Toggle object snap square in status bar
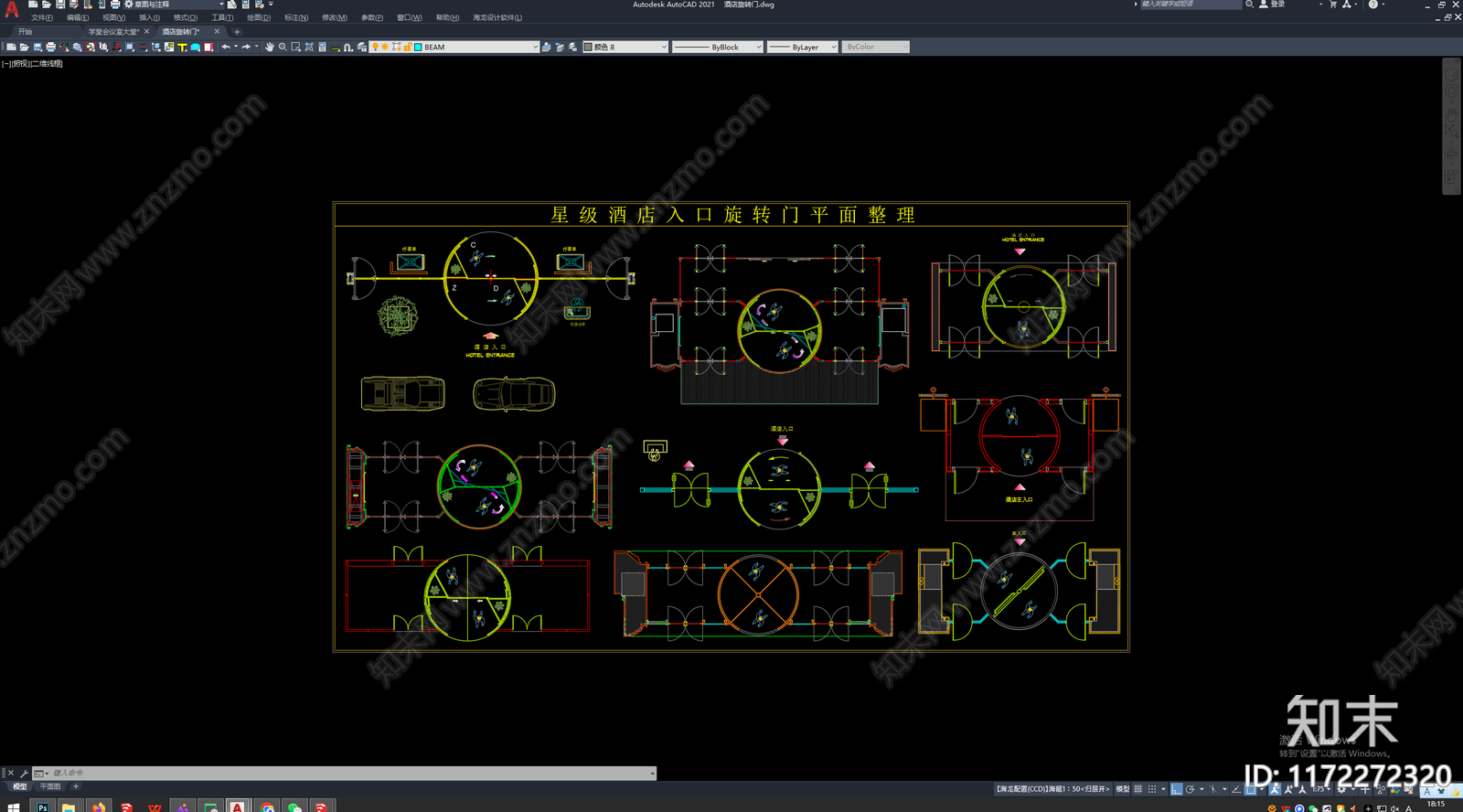 point(1250,789)
